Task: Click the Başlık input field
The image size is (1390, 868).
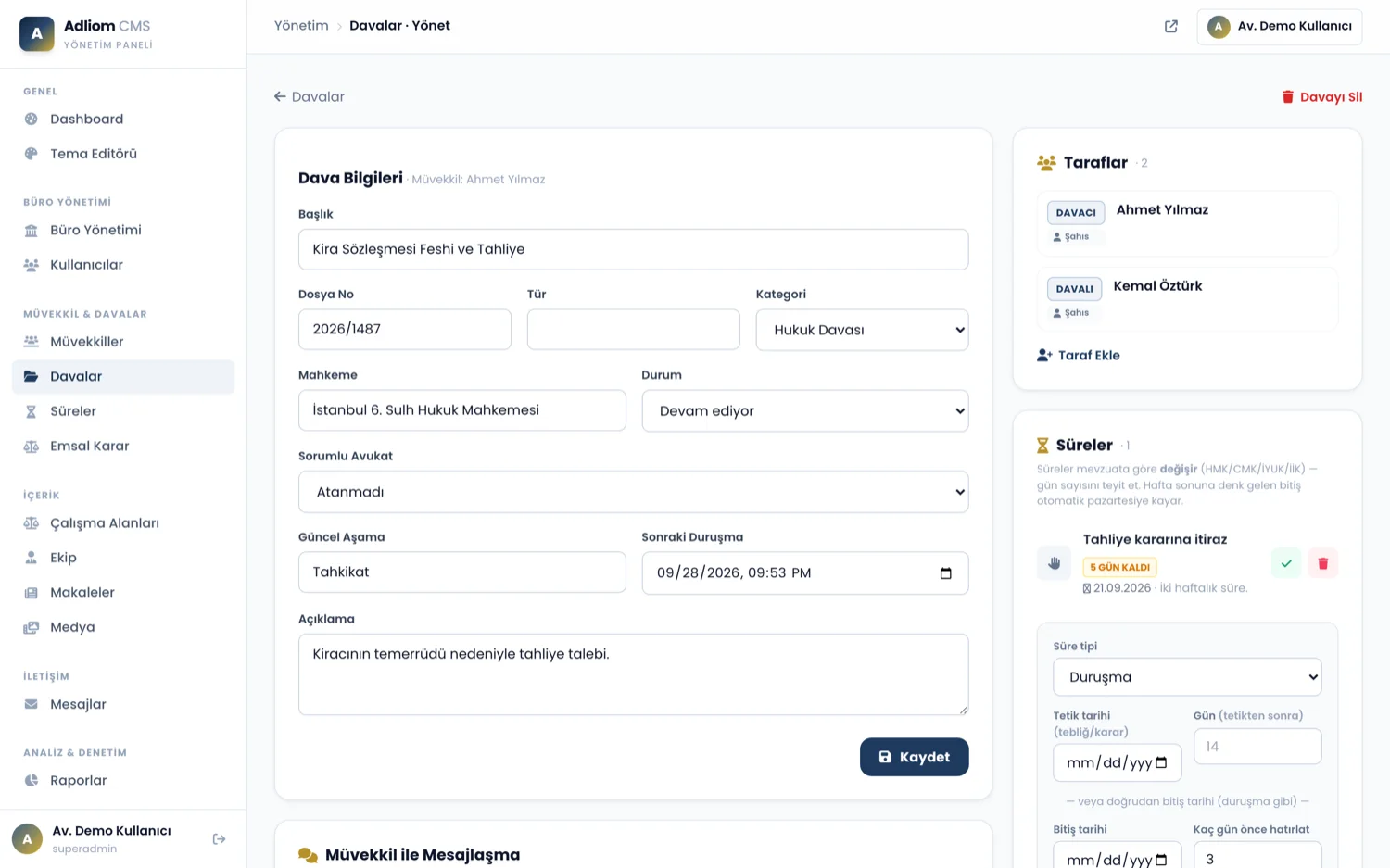Action: [633, 250]
